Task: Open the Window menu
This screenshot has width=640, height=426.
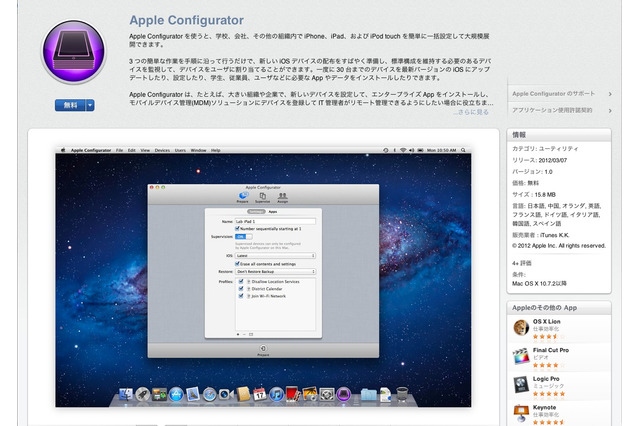Action: tap(198, 150)
